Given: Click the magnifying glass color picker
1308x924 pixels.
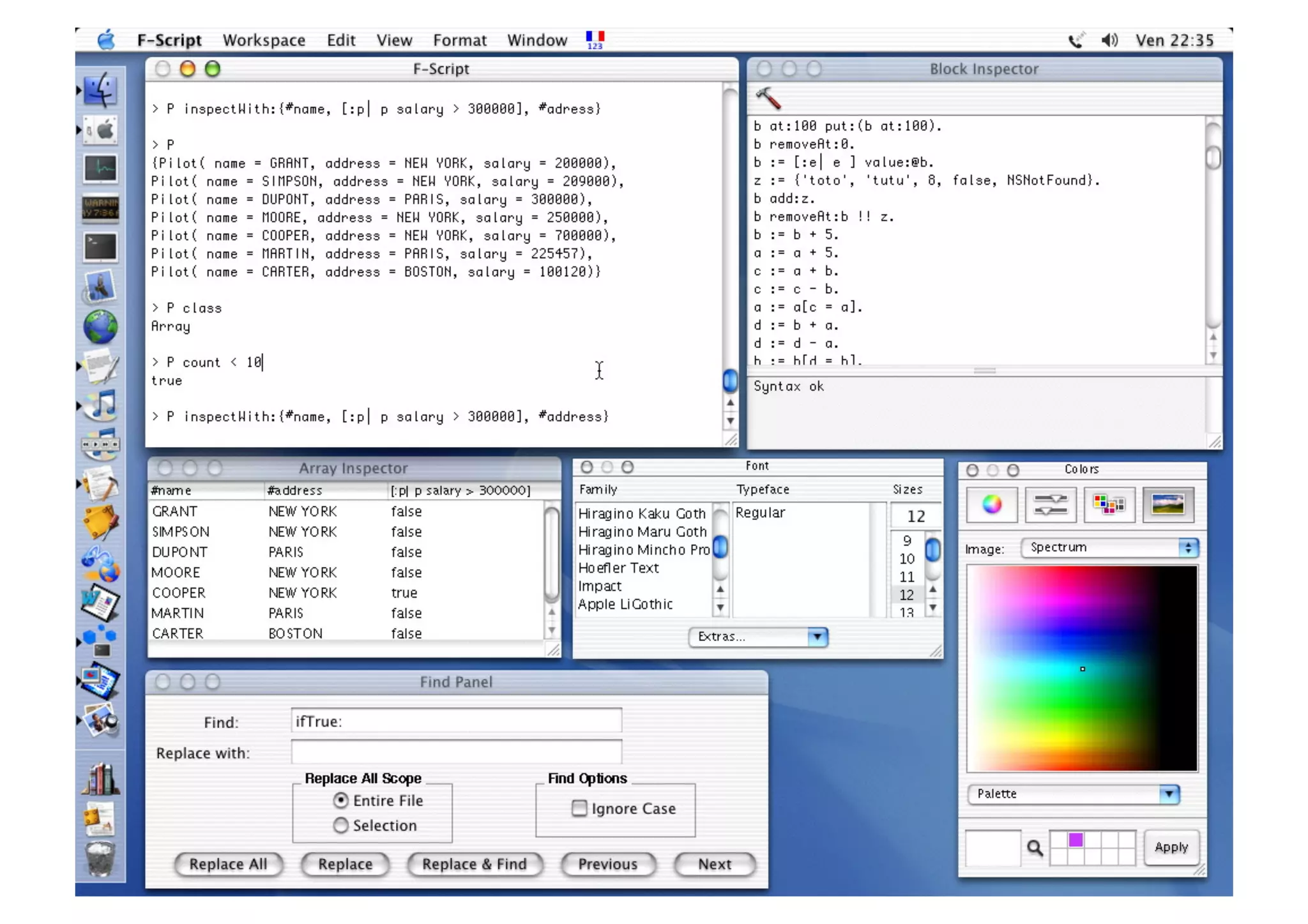Looking at the screenshot, I should click(x=1035, y=847).
